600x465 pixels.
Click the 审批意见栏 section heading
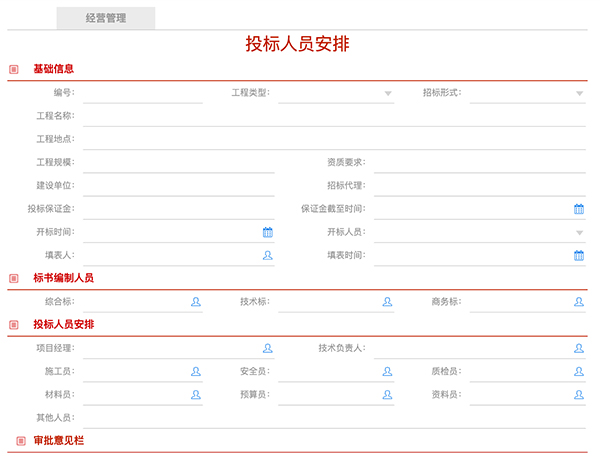click(59, 441)
